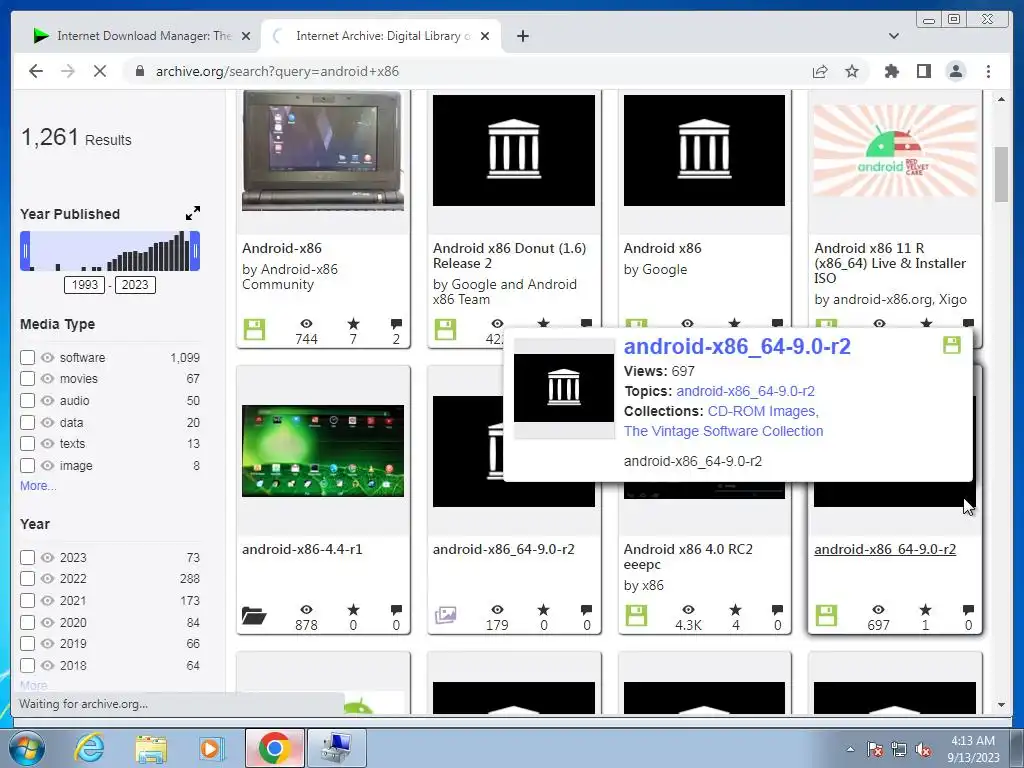The image size is (1024, 768).
Task: Open Chrome three-dot menu
Action: click(988, 71)
